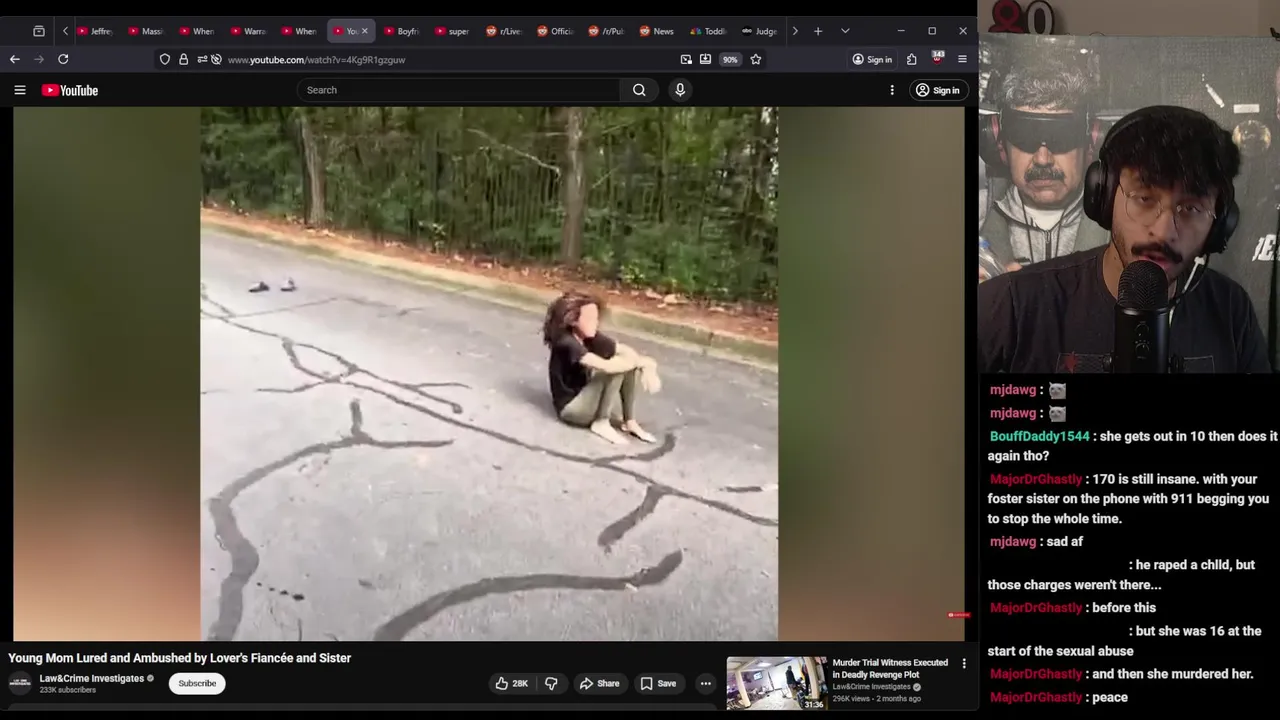Open options menu for recommended video

click(964, 663)
